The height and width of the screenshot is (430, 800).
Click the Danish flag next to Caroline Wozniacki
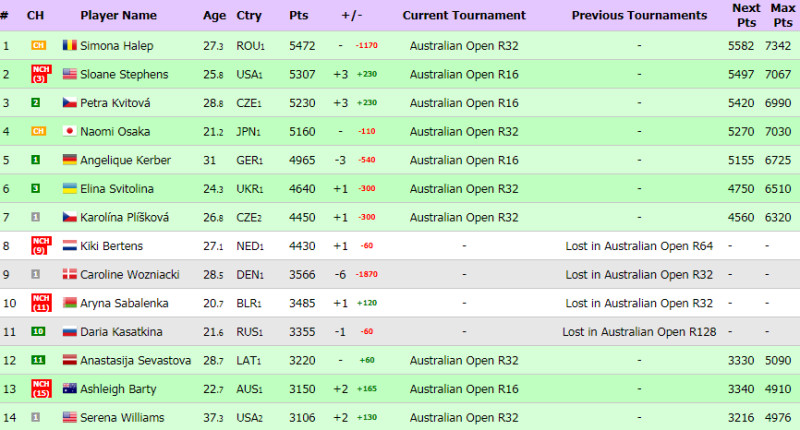69,274
